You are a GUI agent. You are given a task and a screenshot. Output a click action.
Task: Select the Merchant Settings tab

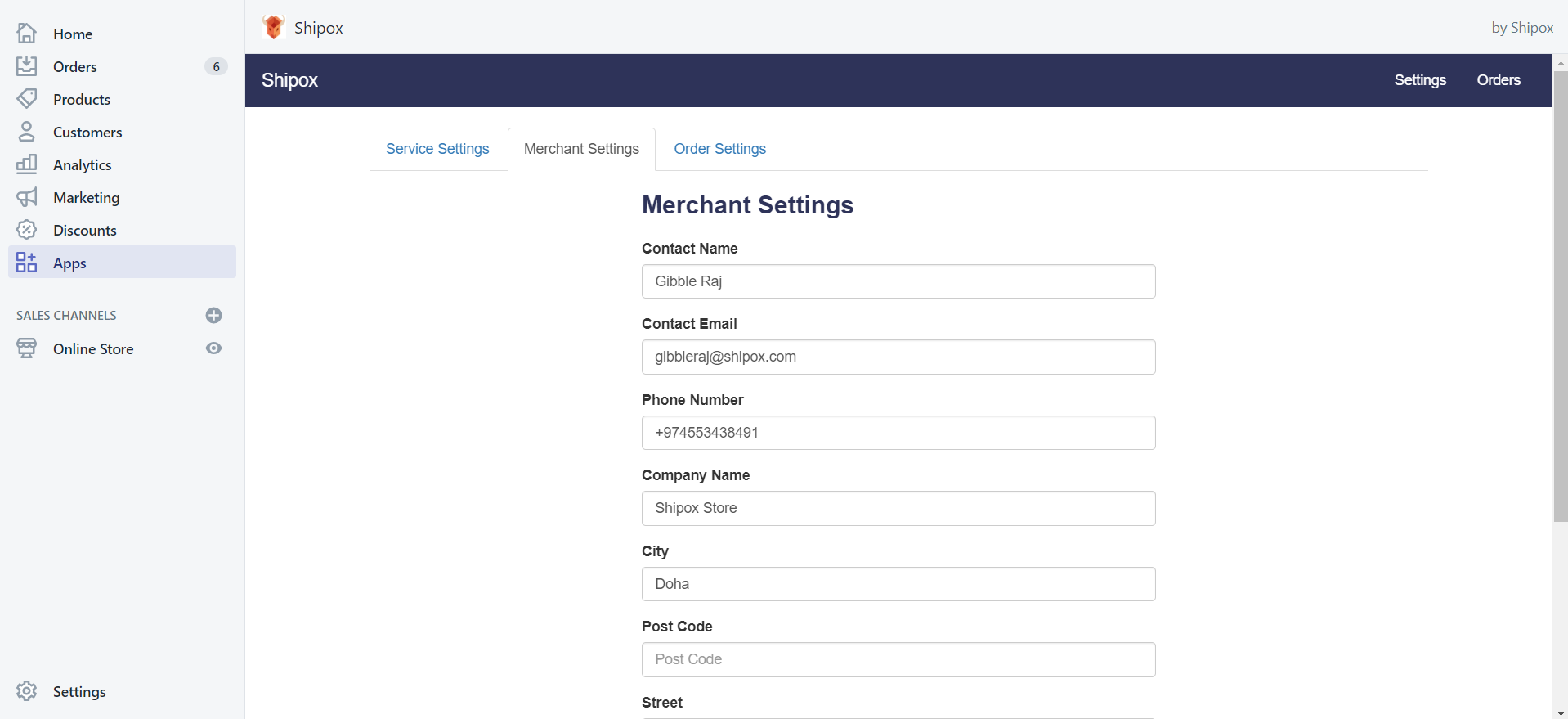coord(581,149)
